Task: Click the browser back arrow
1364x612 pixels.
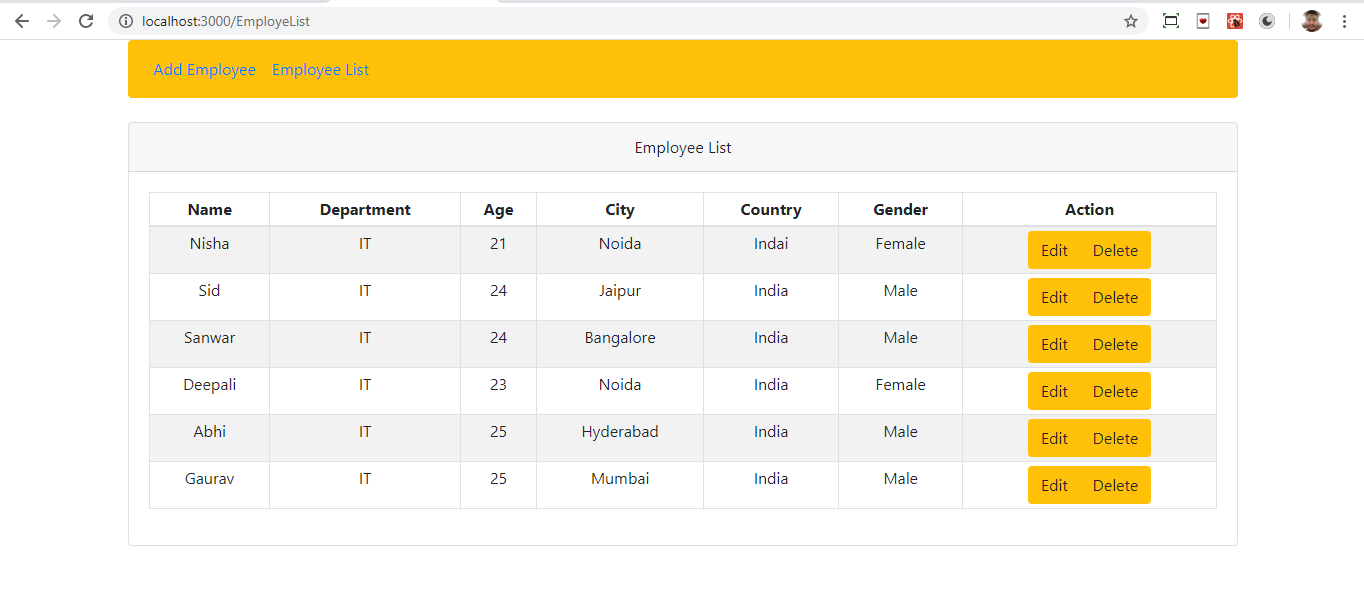Action: click(x=22, y=21)
